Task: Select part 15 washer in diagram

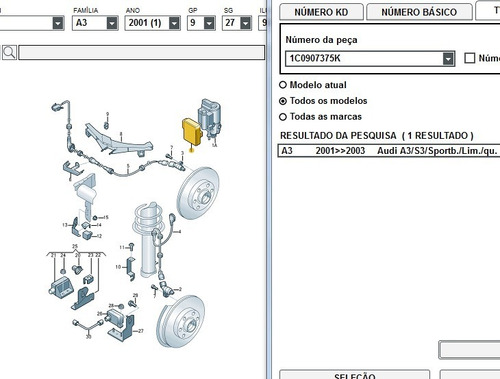Action: pos(95,218)
